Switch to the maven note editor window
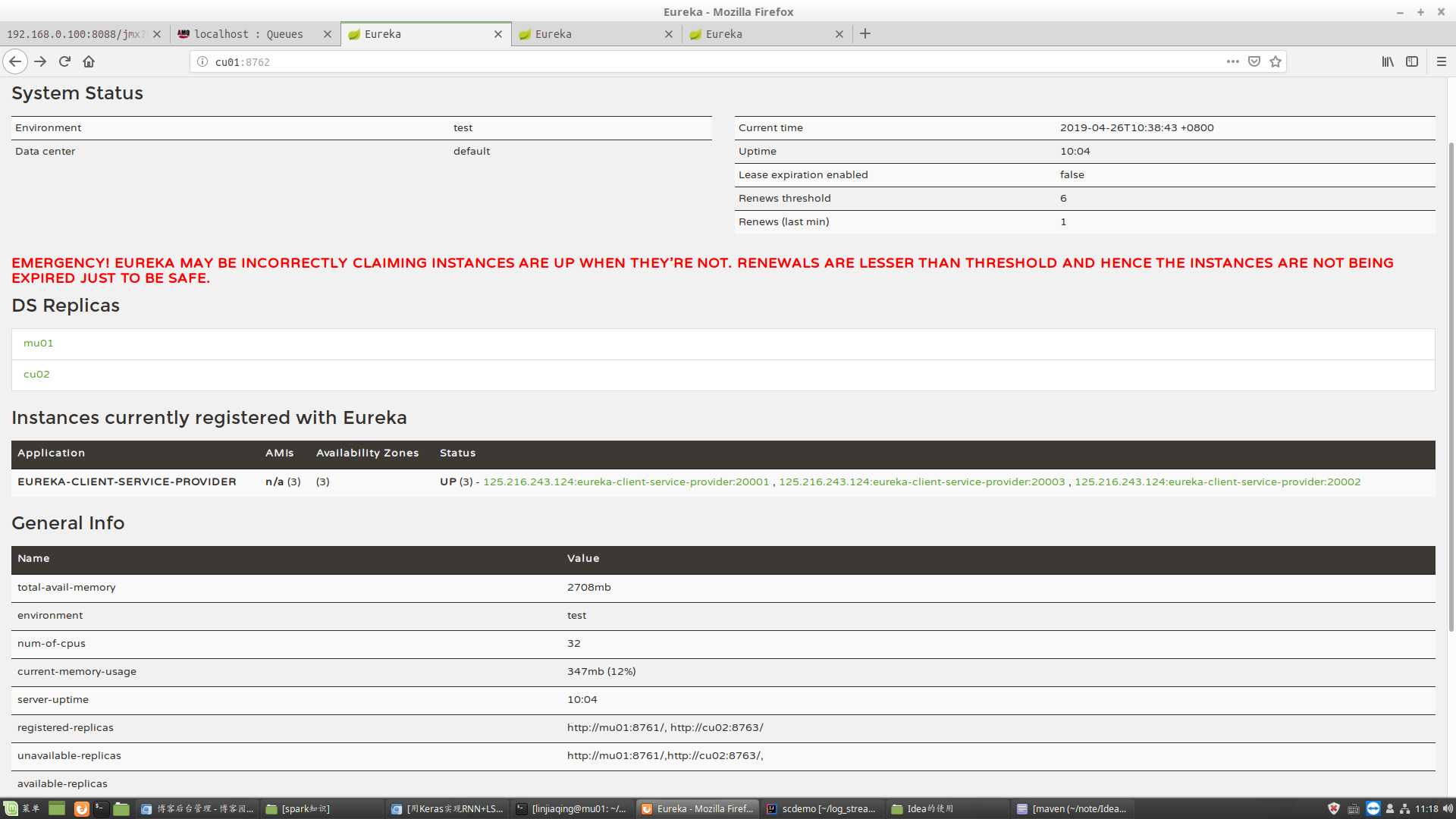Screen dimensions: 1456x819 click(x=1072, y=808)
